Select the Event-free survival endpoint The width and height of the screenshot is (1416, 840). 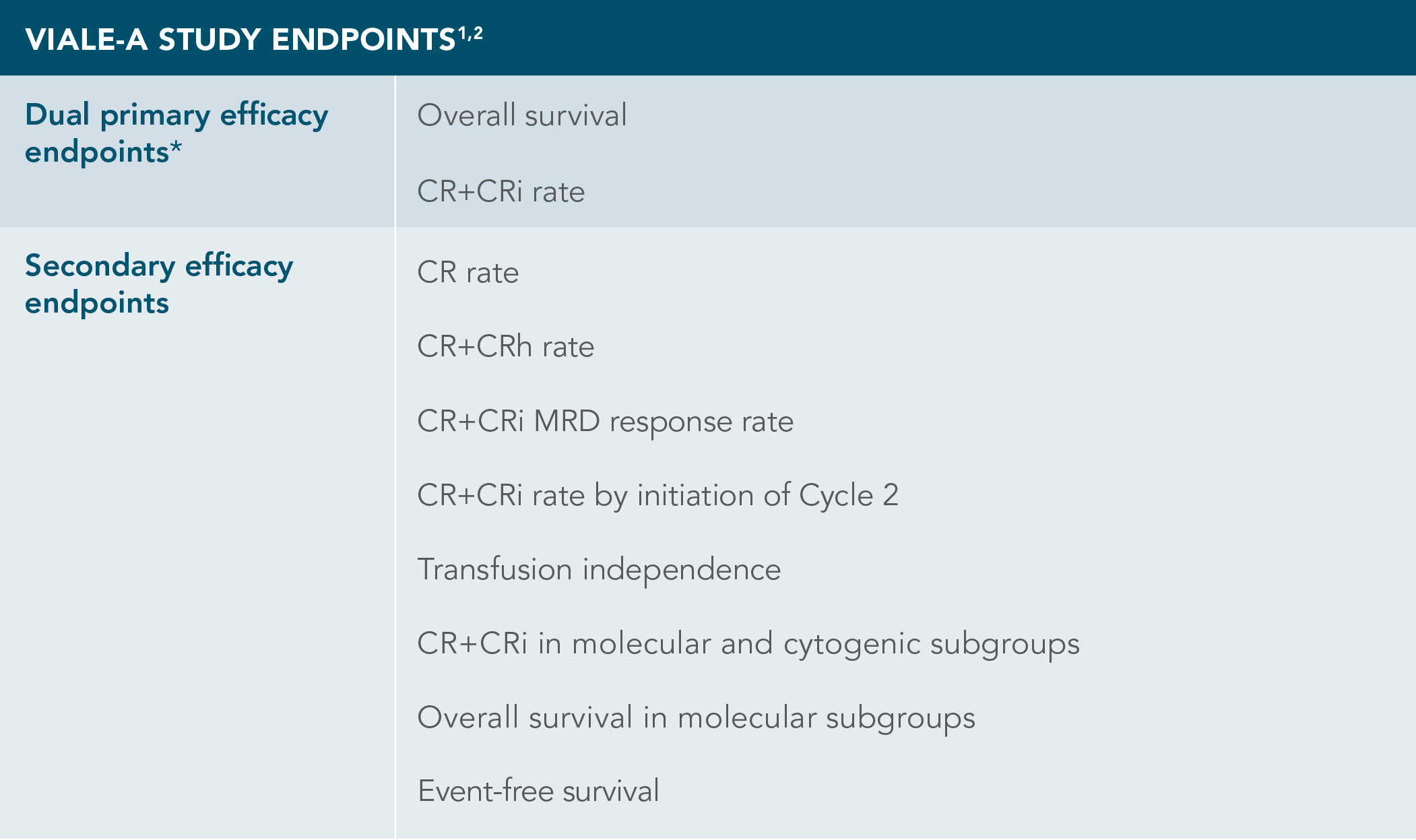538,791
